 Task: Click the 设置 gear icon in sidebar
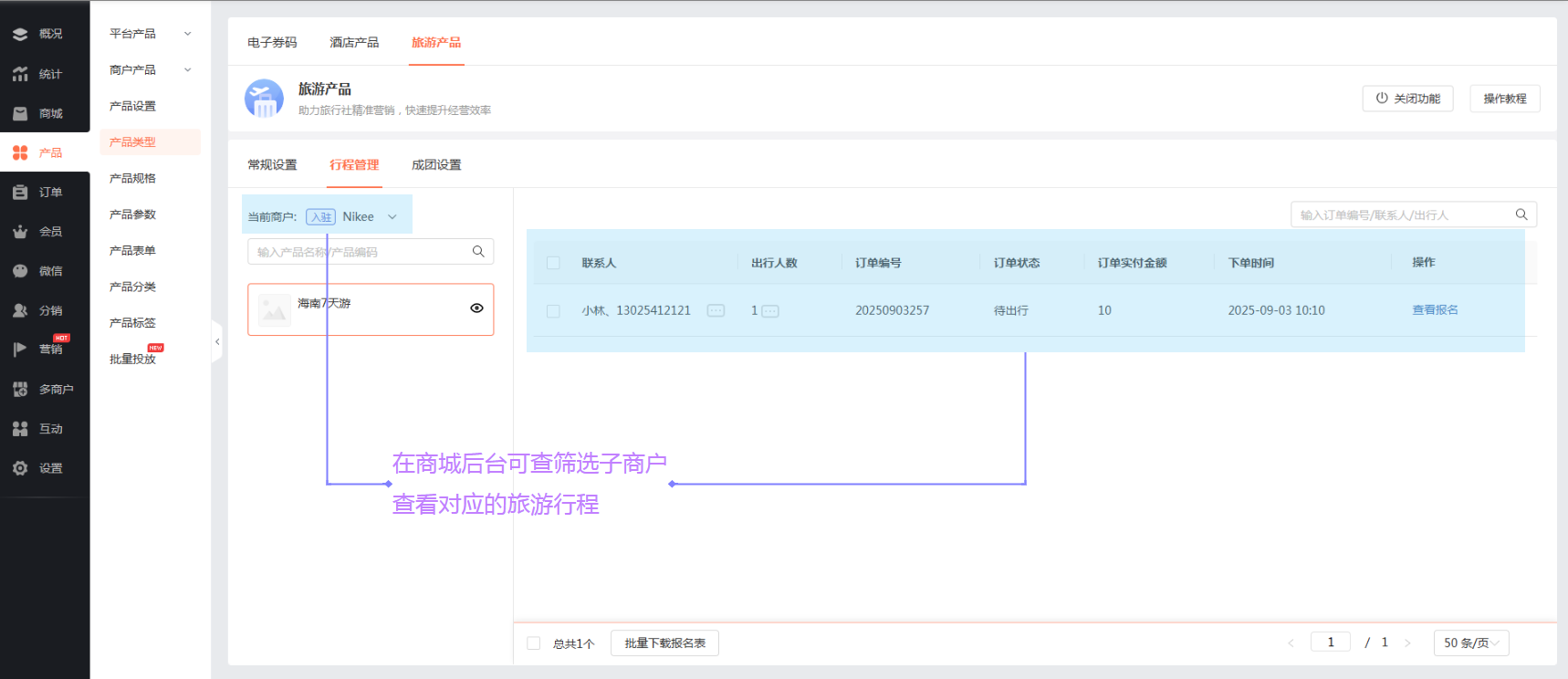click(x=20, y=468)
